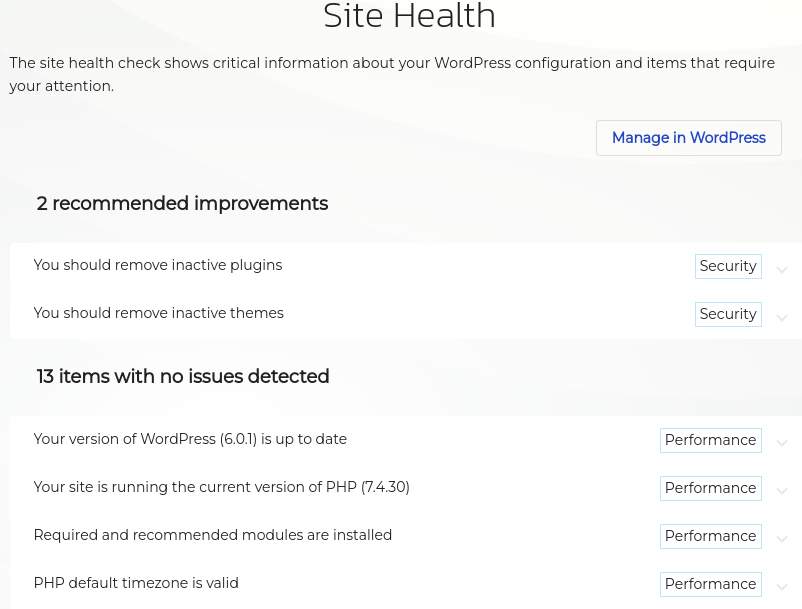Screen dimensions: 802x609
Task: Expand the PHP default timezone chevron
Action: coord(782,587)
